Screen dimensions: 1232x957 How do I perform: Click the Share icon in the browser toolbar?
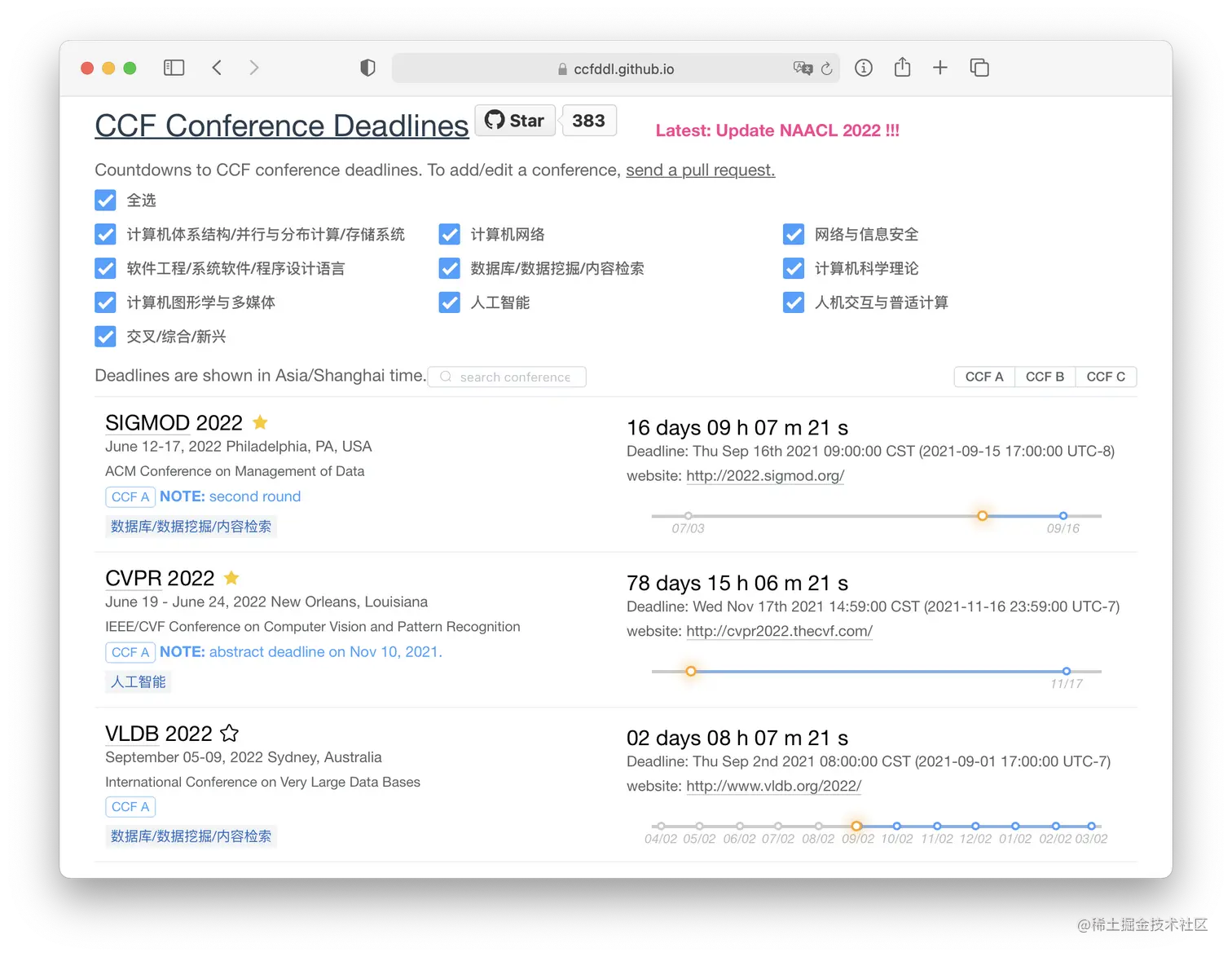(901, 68)
